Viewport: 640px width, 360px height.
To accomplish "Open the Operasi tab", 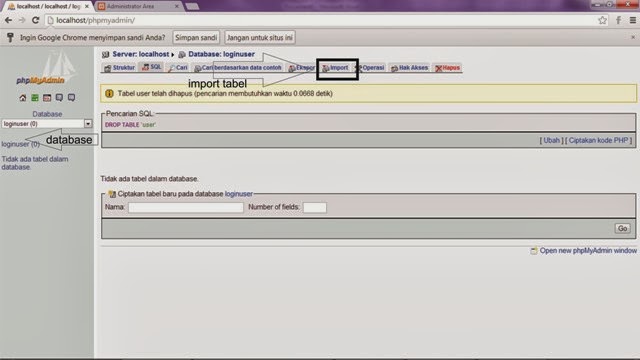I will [x=370, y=68].
